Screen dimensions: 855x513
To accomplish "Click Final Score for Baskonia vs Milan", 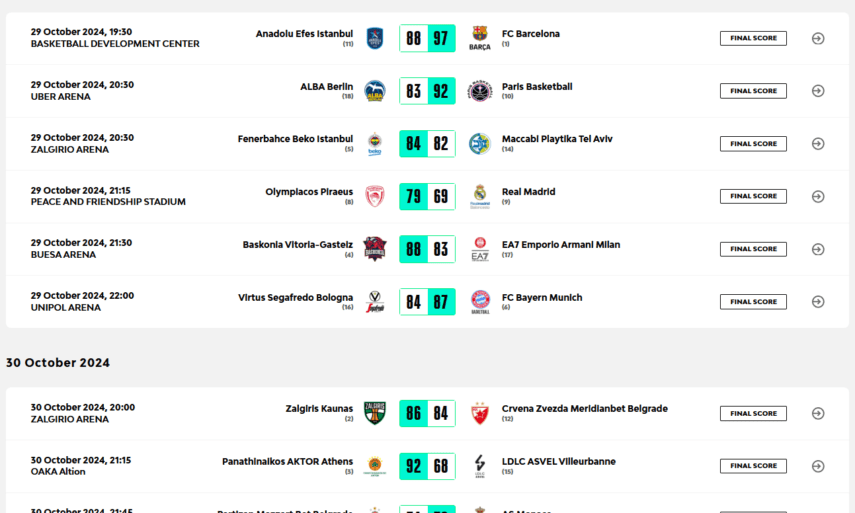I will [753, 249].
